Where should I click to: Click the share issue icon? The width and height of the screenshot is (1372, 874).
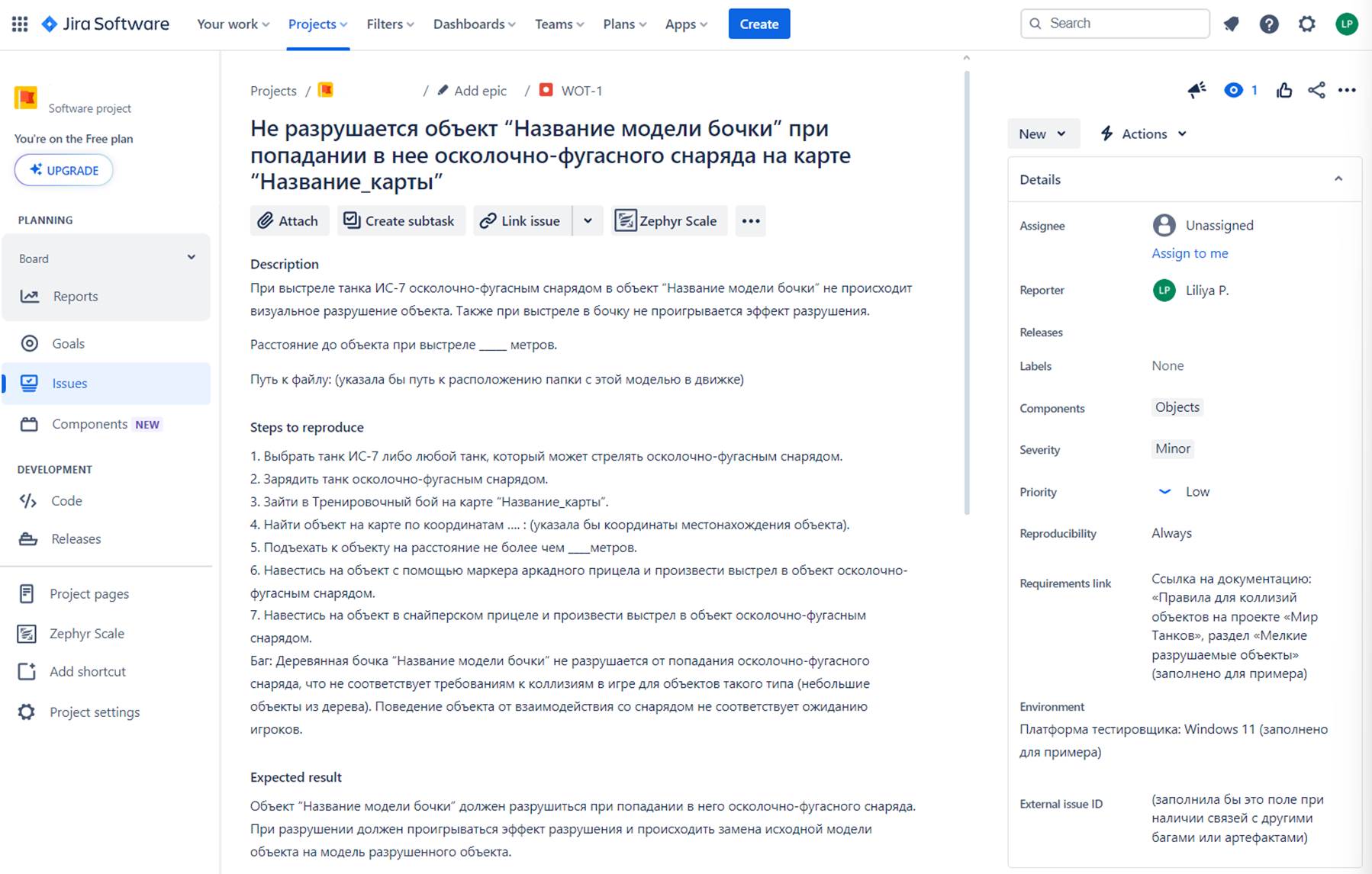(1316, 90)
